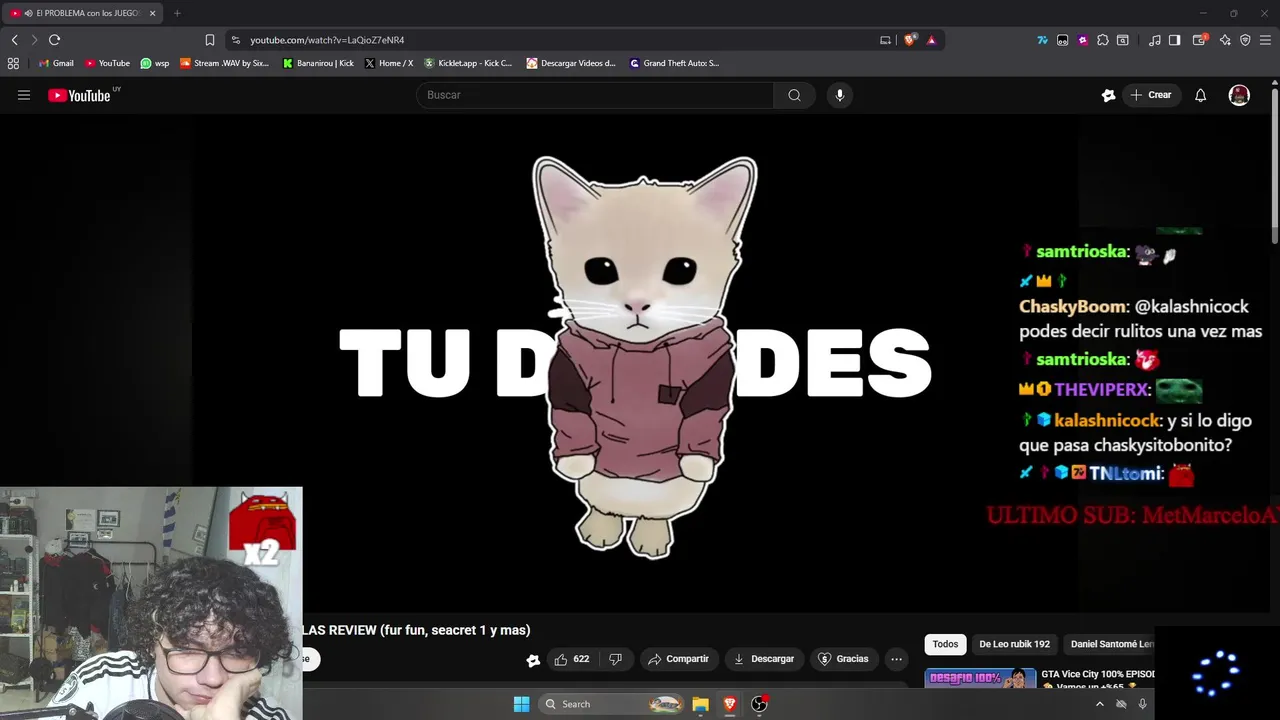Screen dimensions: 1280x720
Task: Open a new browser tab
Action: (x=177, y=13)
